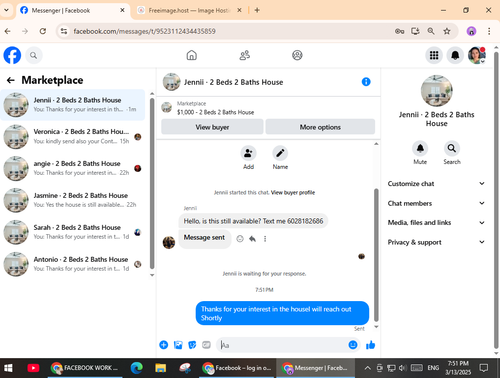The image size is (500, 378).
Task: Click the message Aa input field
Action: tap(283, 345)
